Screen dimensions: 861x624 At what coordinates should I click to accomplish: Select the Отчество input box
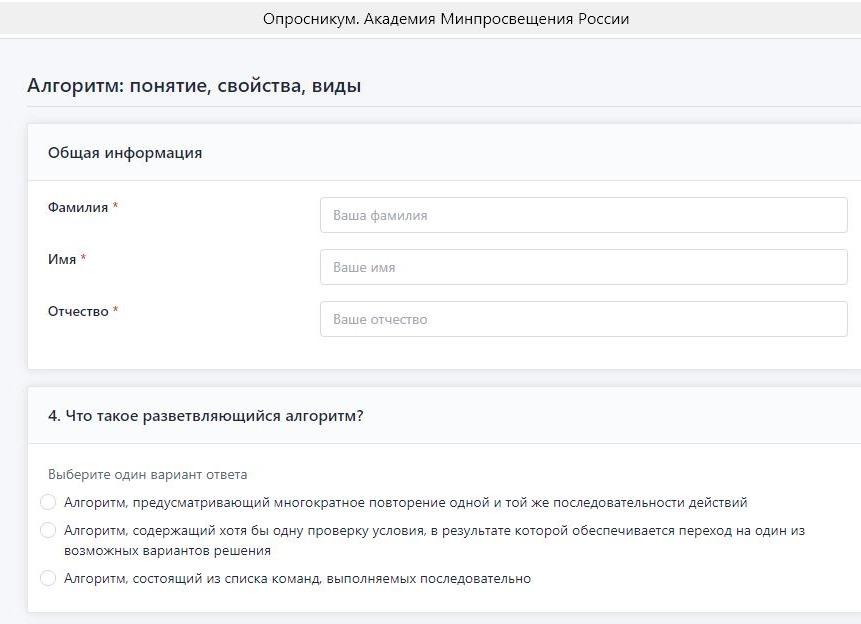click(x=583, y=319)
